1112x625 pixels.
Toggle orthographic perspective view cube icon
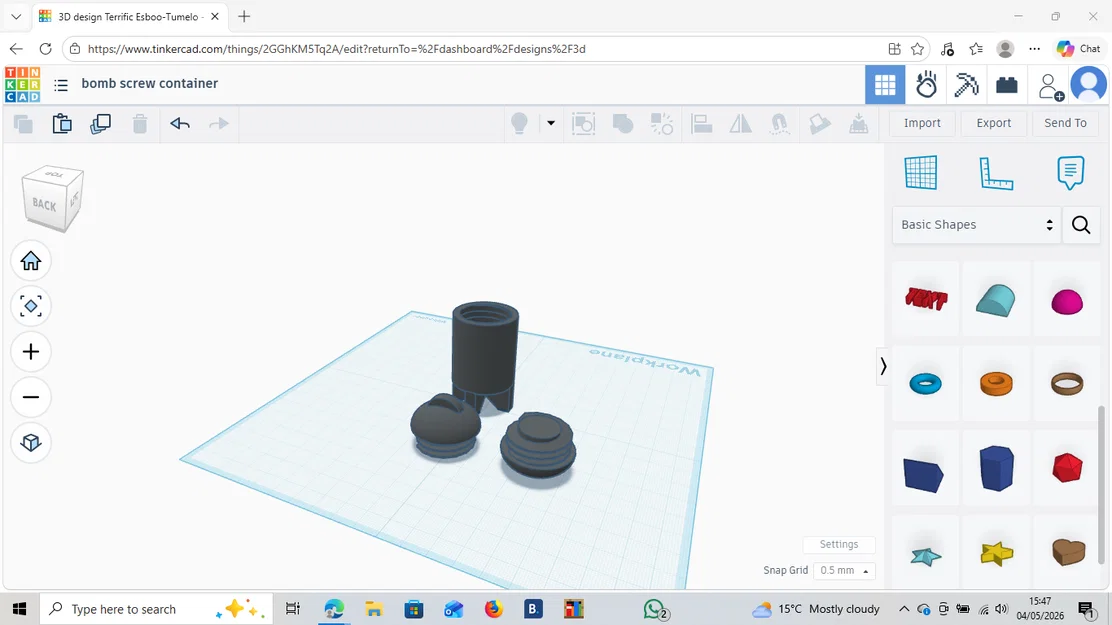[30, 443]
